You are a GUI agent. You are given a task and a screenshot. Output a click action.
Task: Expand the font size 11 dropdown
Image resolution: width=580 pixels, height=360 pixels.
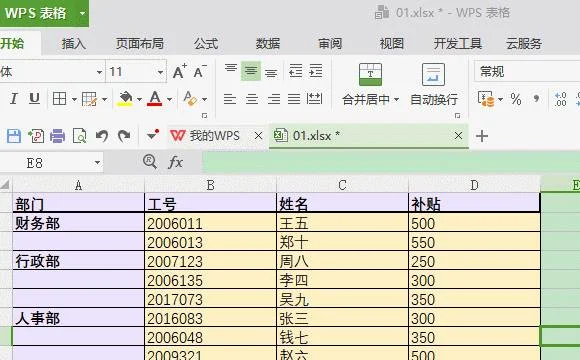160,72
